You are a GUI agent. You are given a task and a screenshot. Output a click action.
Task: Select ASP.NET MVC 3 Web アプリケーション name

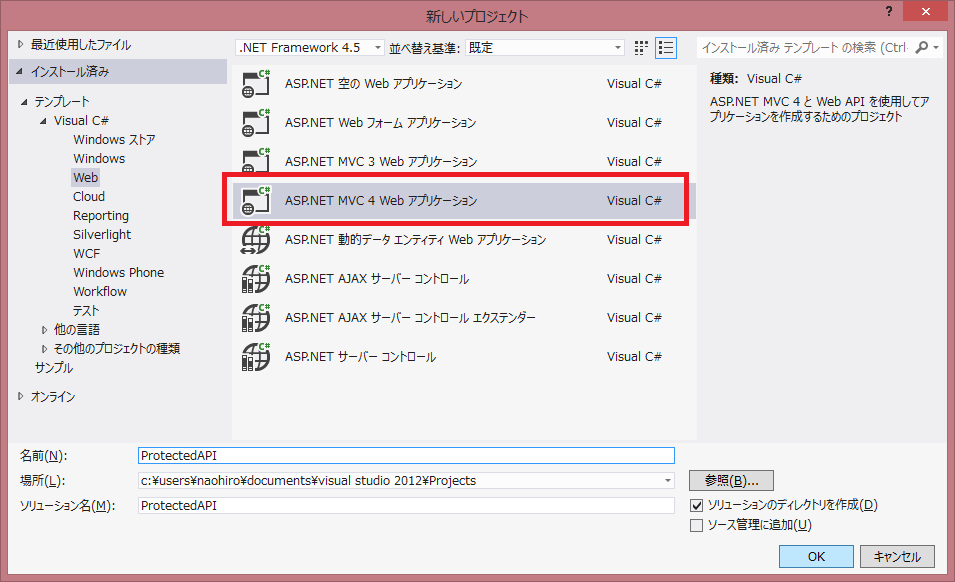pyautogui.click(x=381, y=161)
